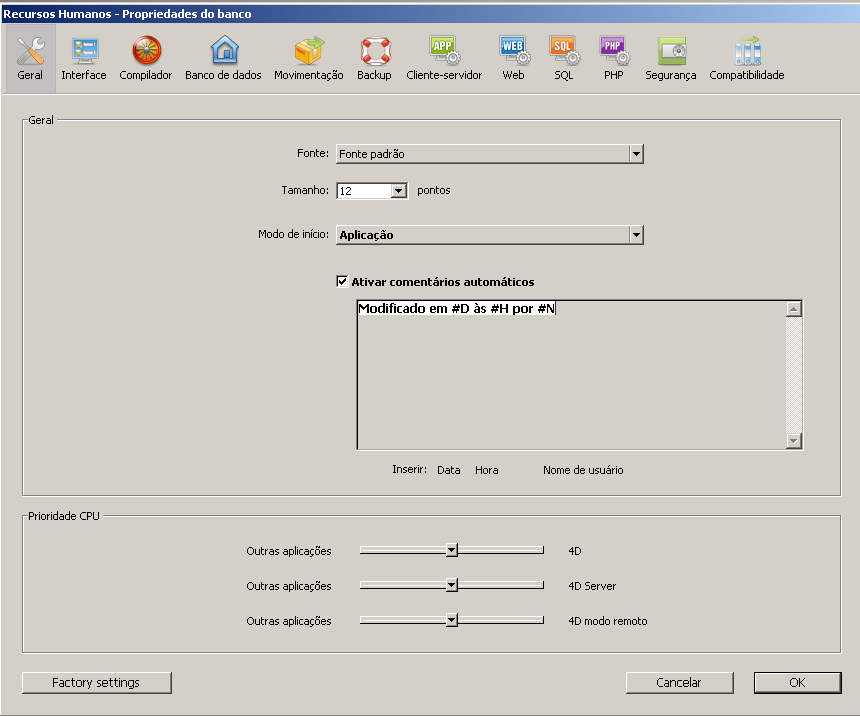Screen dimensions: 860x716
Task: Expand the Modo de início dropdown
Action: point(636,235)
